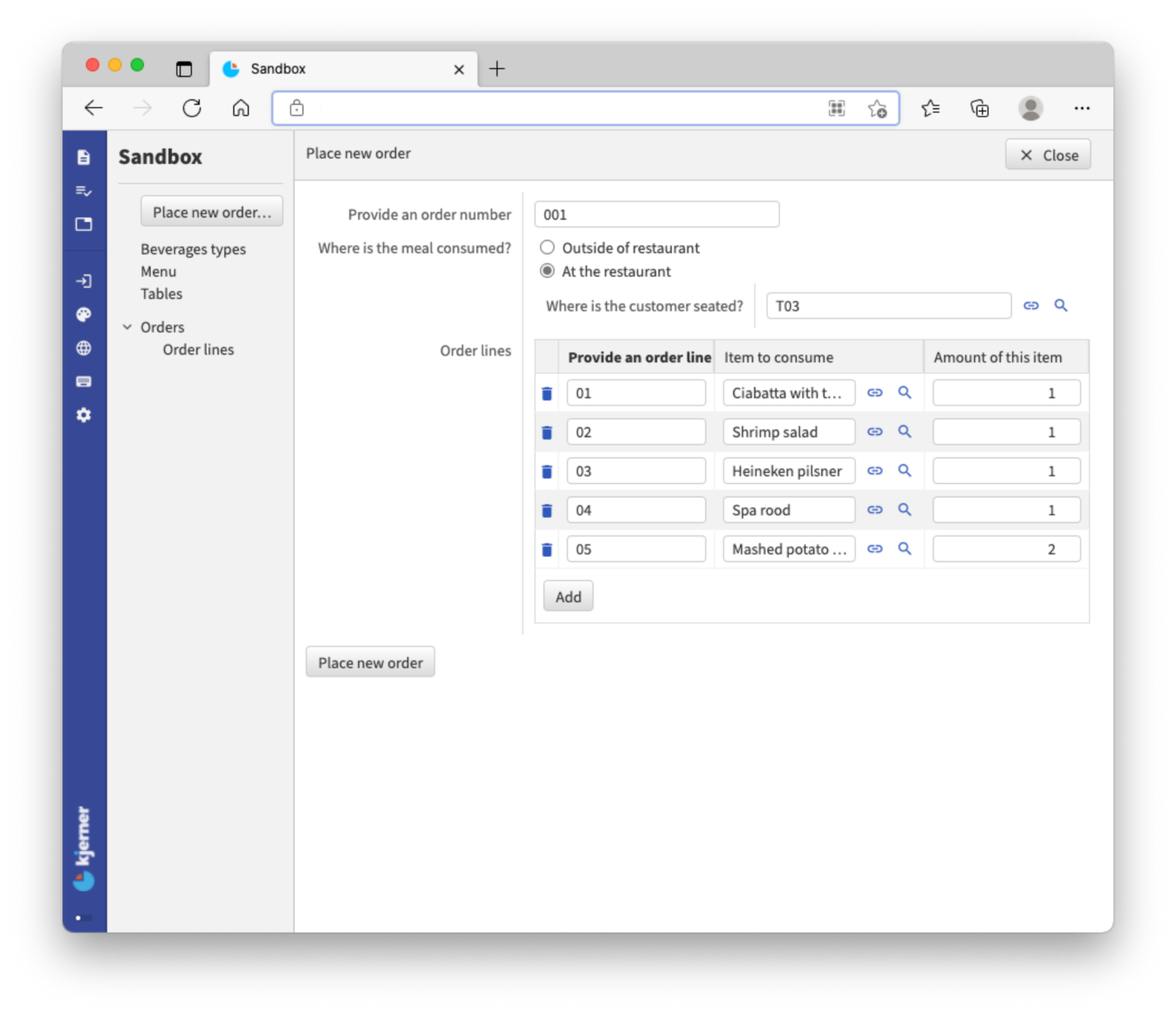The image size is (1176, 1015).
Task: Click magnifier beside Spa rood
Action: pos(905,509)
